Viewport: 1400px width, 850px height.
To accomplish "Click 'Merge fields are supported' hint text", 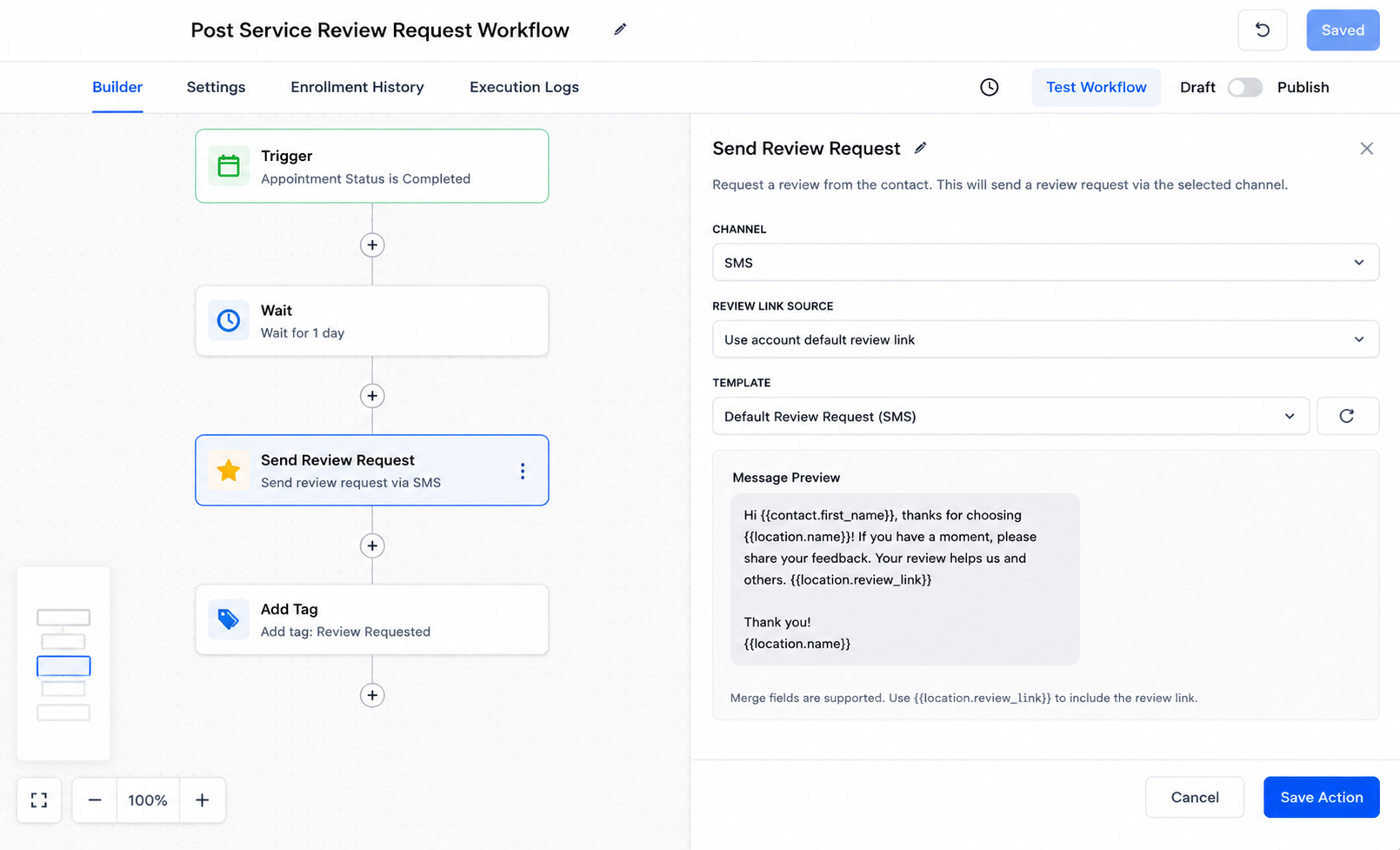I will click(x=963, y=698).
